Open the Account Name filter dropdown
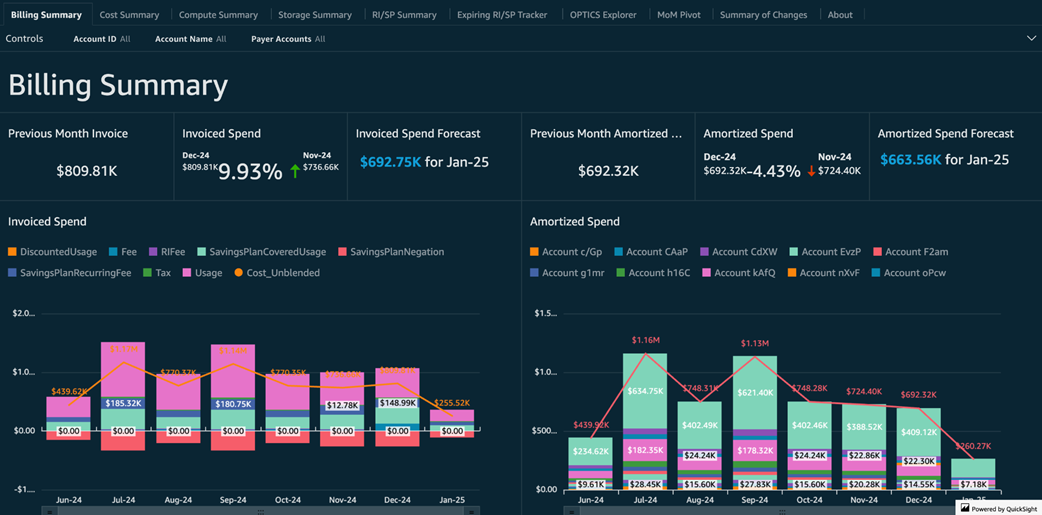The width and height of the screenshot is (1042, 515). tap(190, 39)
